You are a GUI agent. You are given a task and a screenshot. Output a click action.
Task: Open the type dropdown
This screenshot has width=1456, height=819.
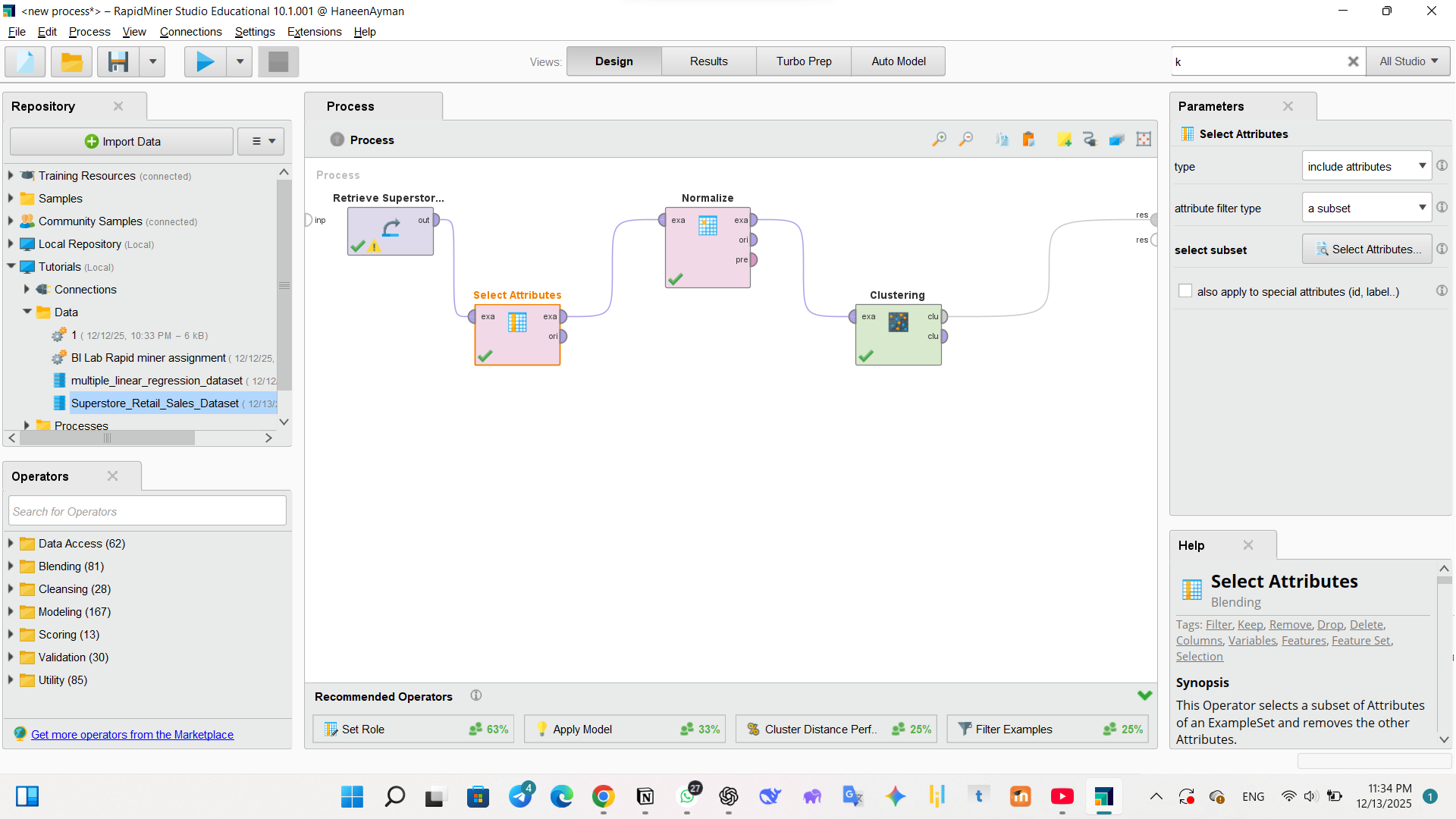[1367, 166]
